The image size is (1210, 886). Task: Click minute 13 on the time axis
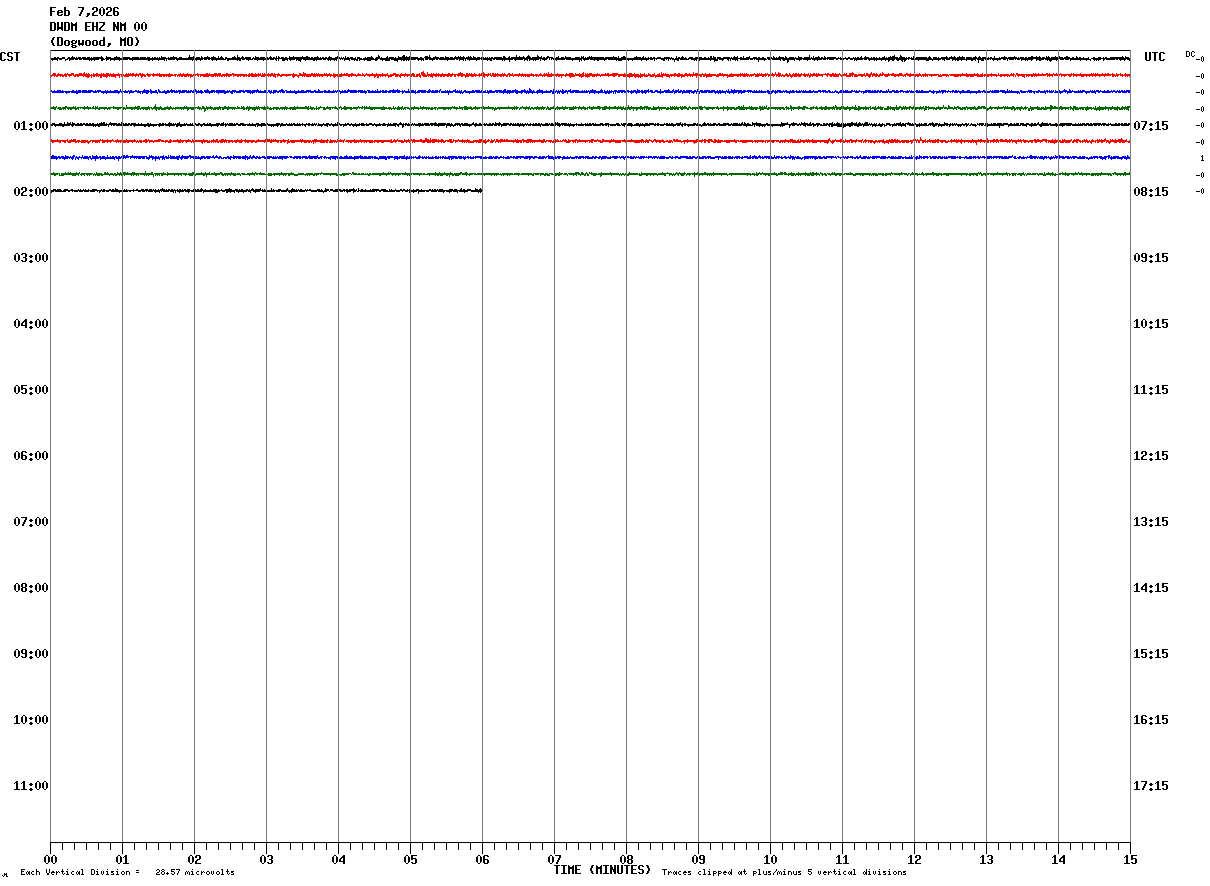[x=986, y=860]
